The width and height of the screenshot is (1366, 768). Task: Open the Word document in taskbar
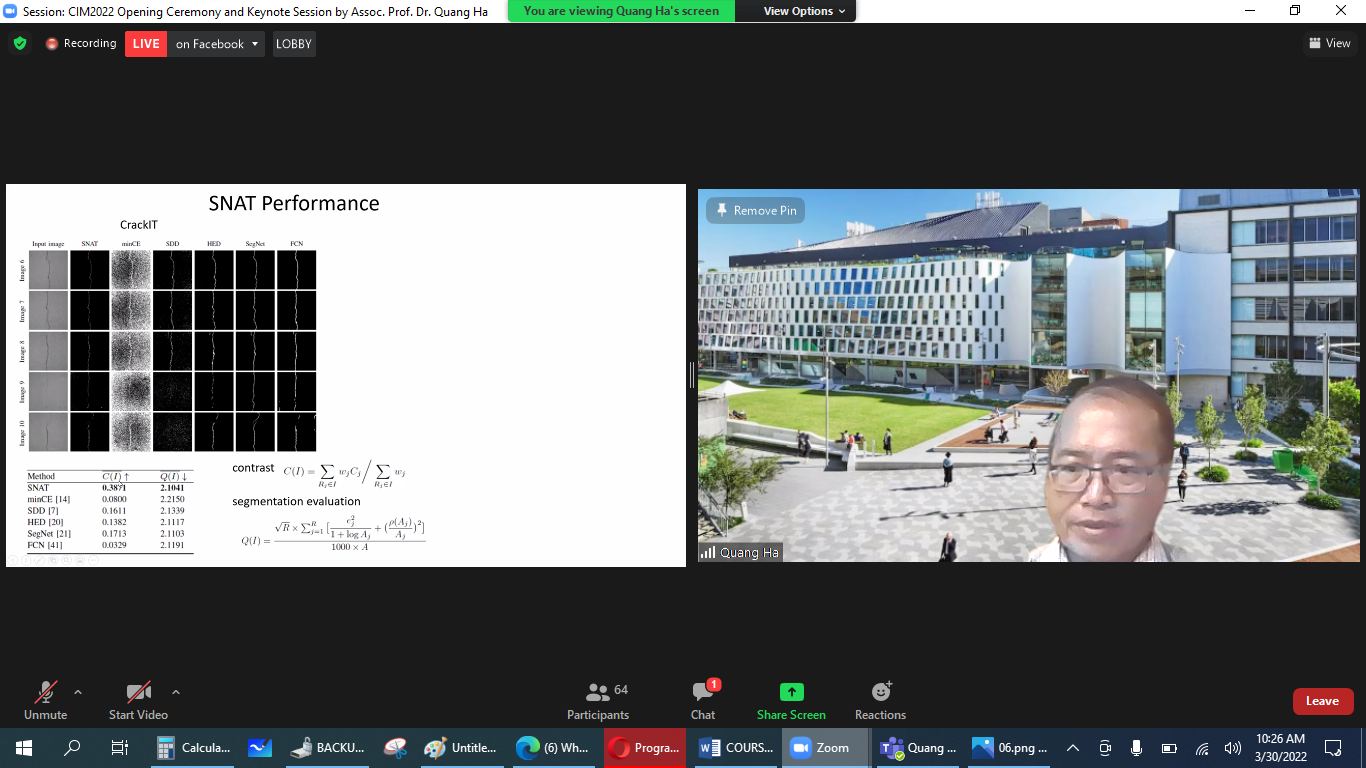click(x=737, y=748)
